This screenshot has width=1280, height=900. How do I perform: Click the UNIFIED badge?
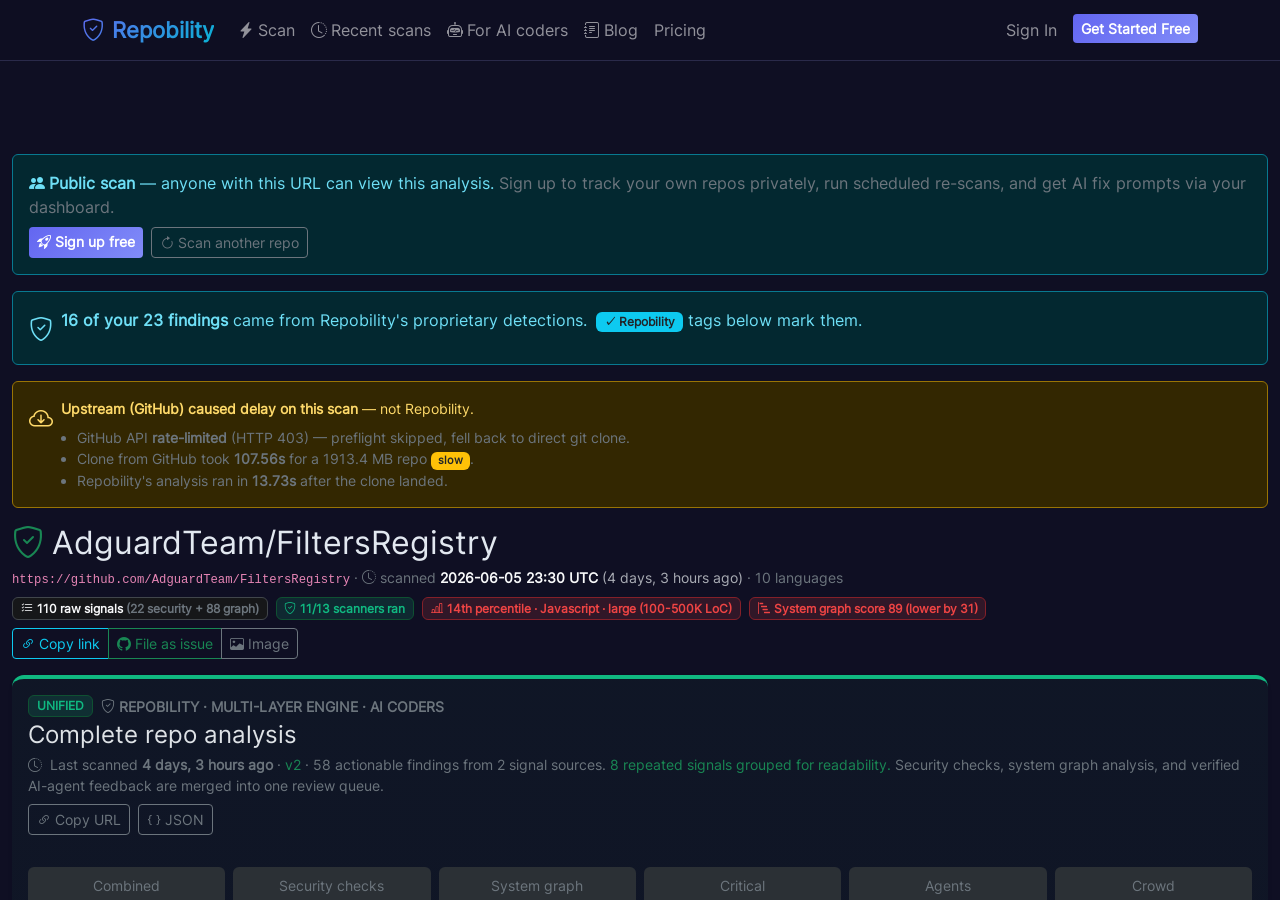pos(60,706)
